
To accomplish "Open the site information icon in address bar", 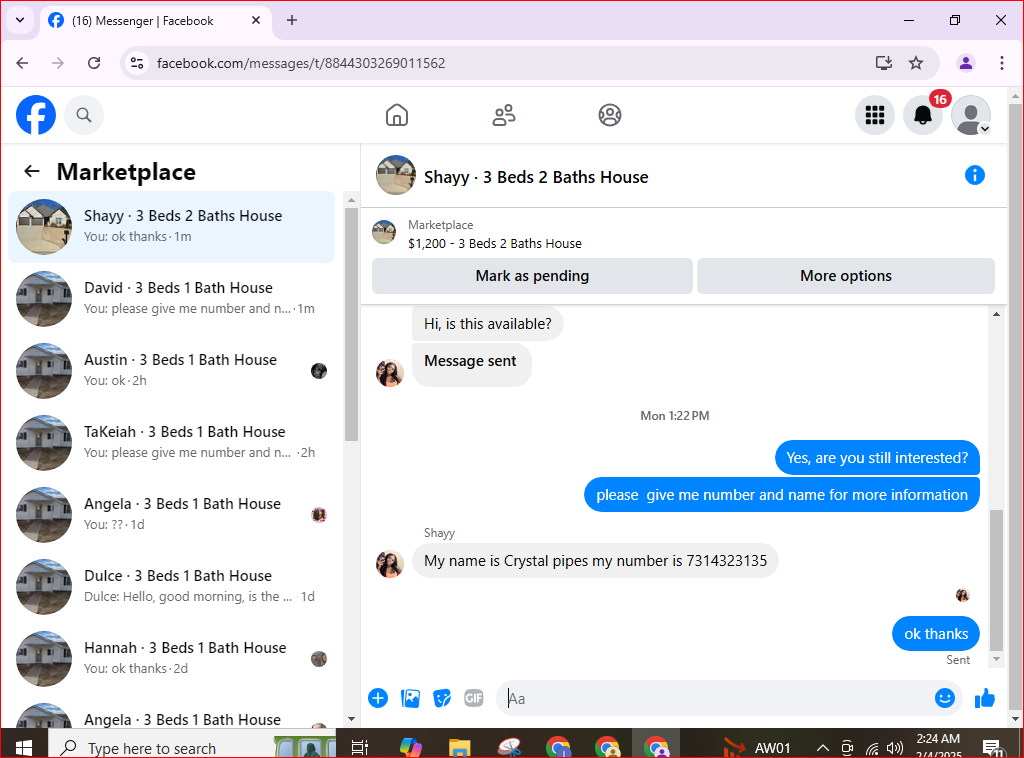I will 136,63.
